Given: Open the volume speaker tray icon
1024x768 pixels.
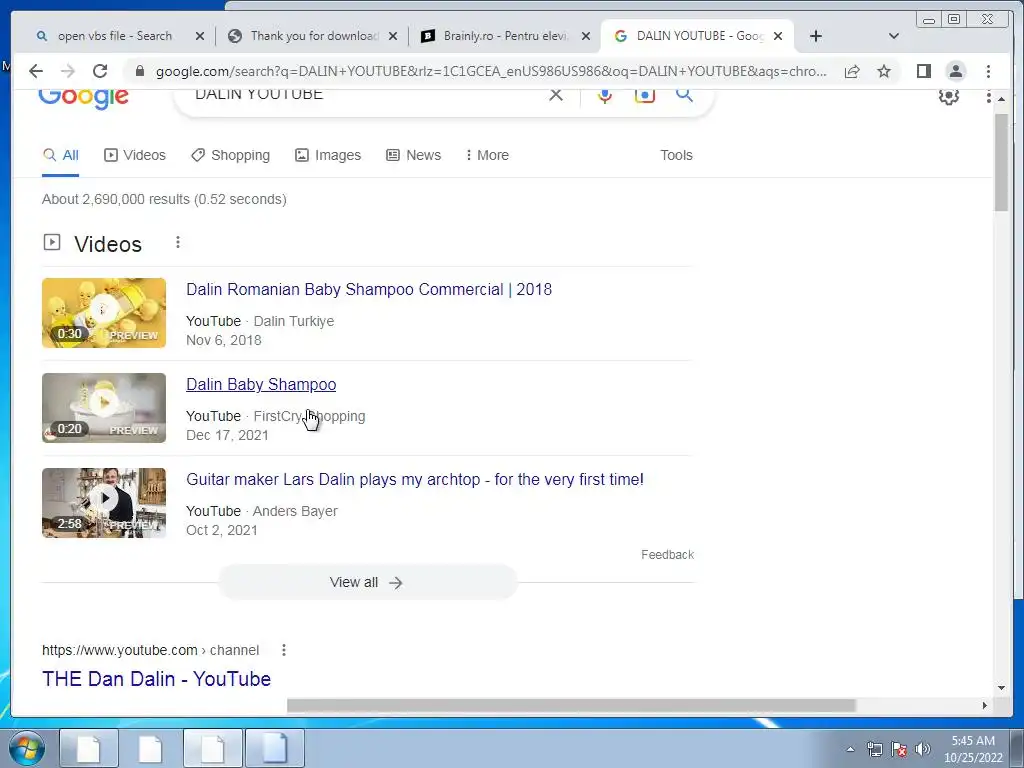Looking at the screenshot, I should (x=922, y=749).
